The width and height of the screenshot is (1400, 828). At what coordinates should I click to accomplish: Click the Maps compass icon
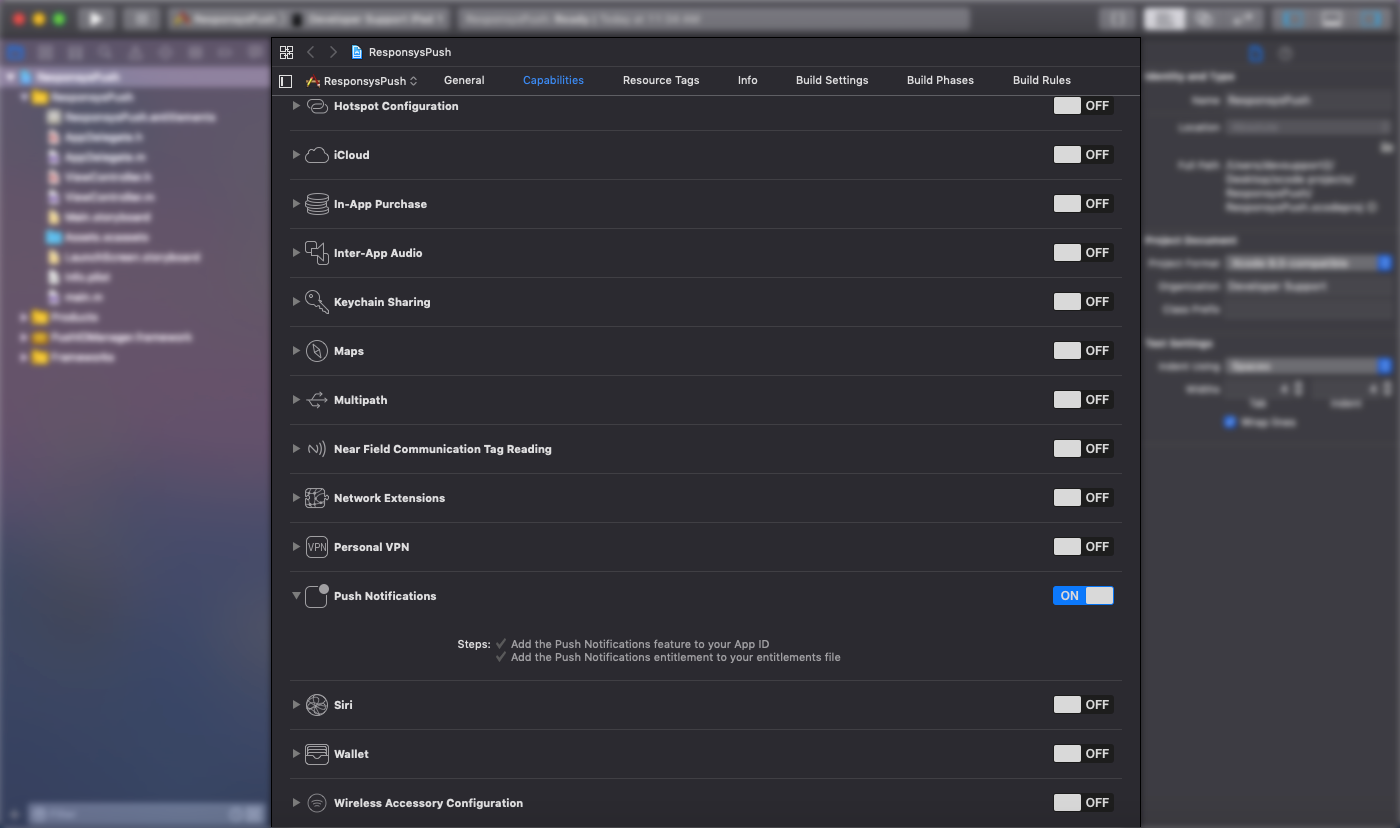click(x=317, y=351)
